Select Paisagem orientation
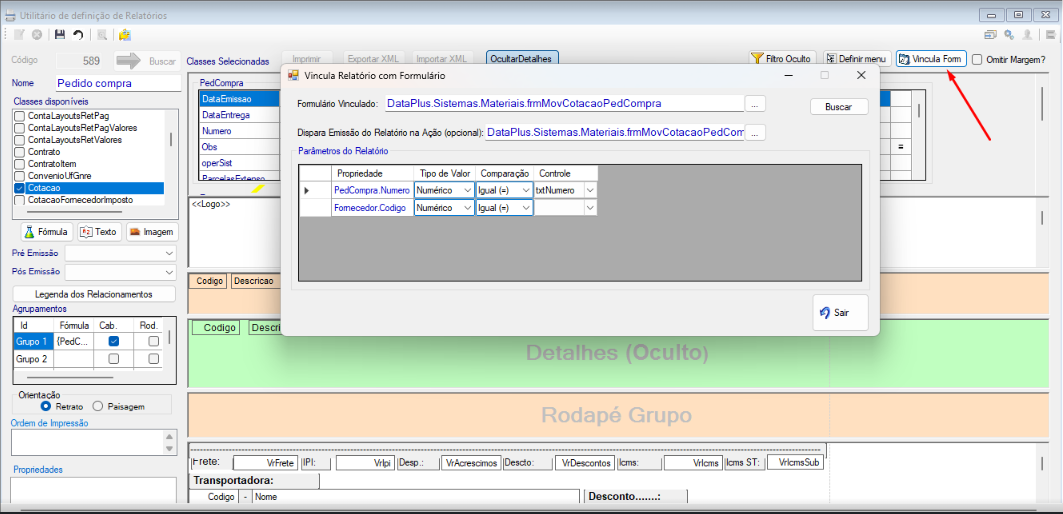1063x514 pixels. tap(97, 406)
